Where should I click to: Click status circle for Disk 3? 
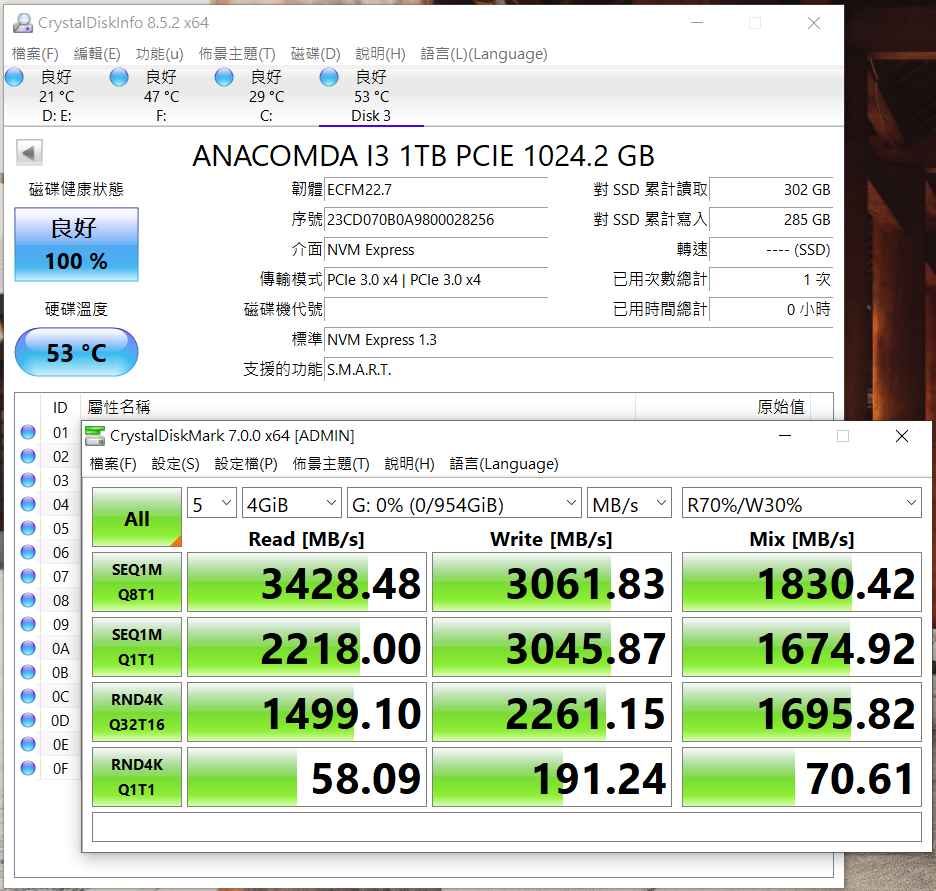click(x=329, y=78)
